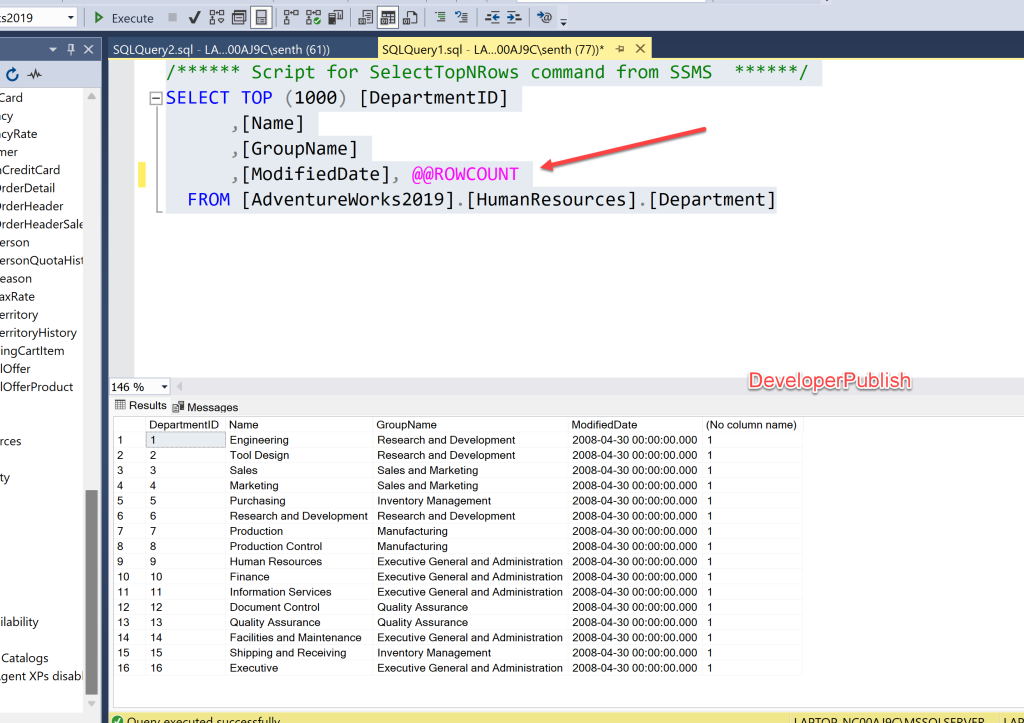Click the Decrease Indent toolbar icon
This screenshot has height=723, width=1024.
[492, 18]
